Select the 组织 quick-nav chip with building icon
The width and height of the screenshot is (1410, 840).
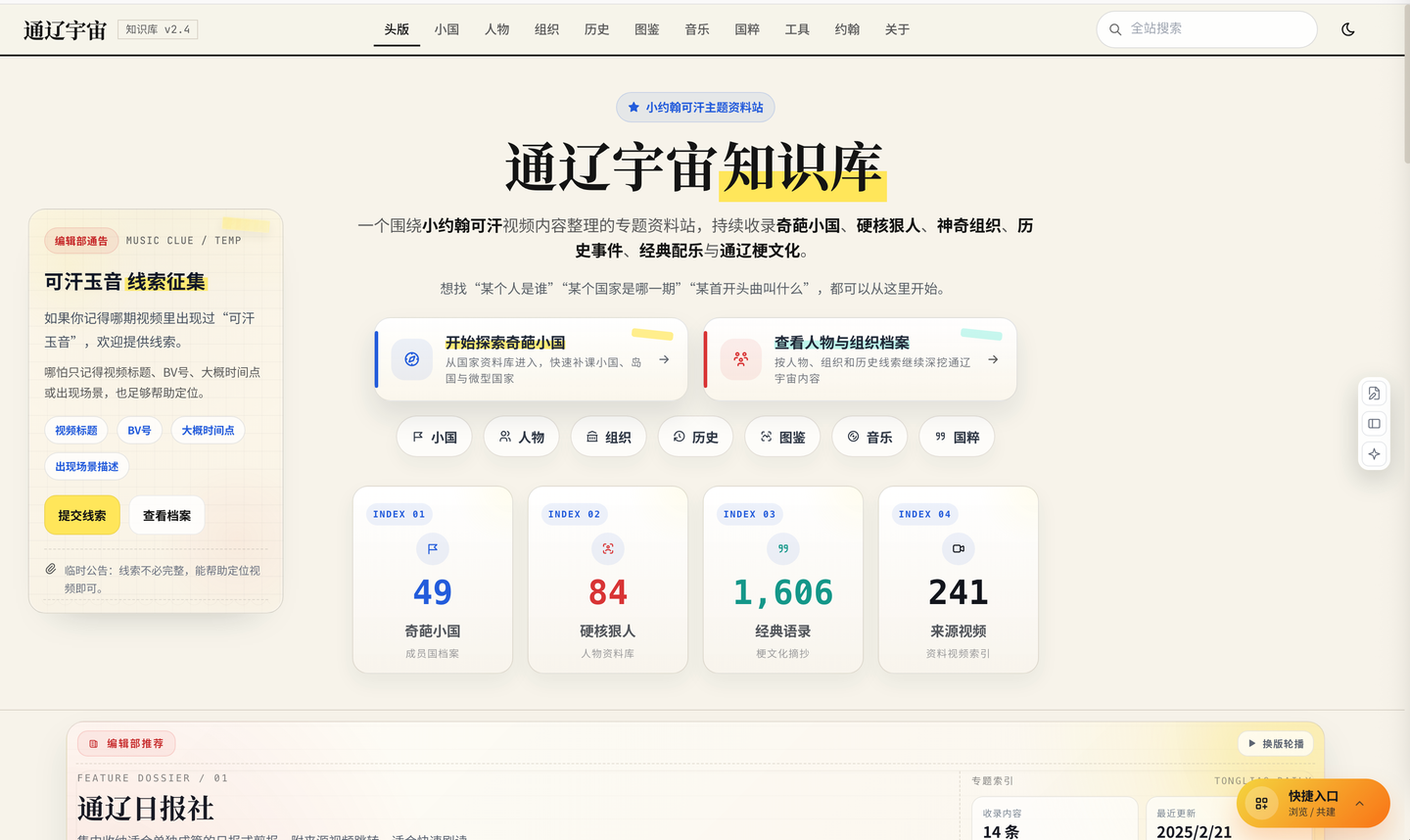click(x=608, y=437)
